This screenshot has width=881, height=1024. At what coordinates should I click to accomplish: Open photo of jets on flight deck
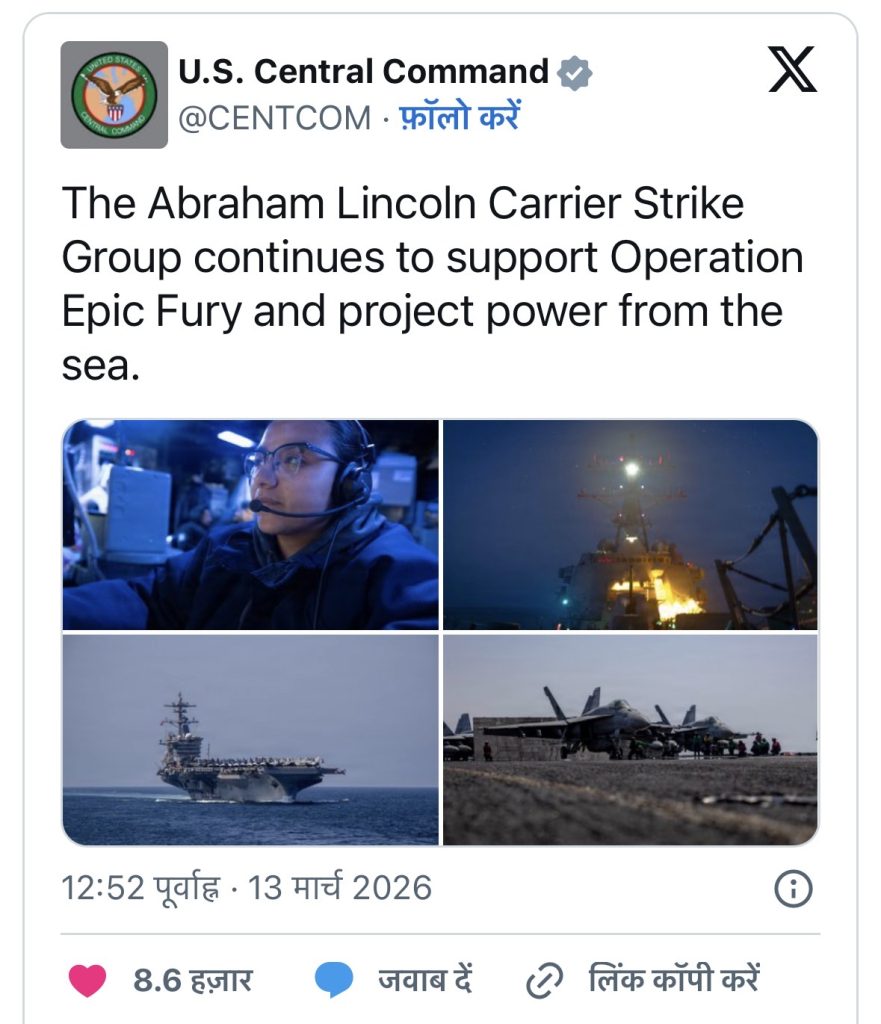point(630,739)
